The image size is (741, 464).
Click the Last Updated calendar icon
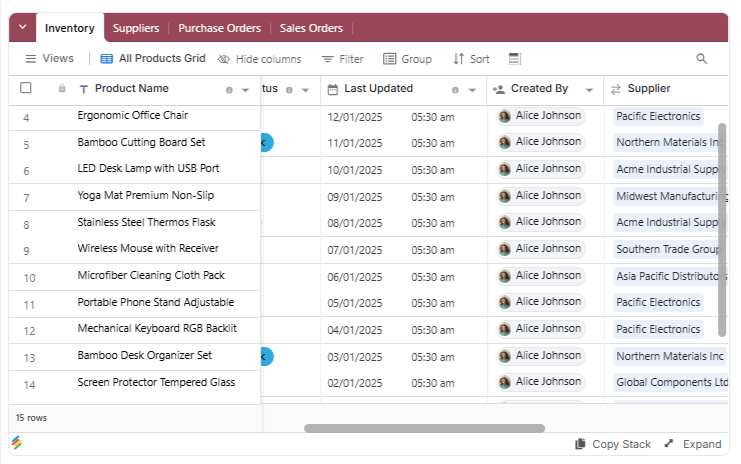click(x=333, y=89)
